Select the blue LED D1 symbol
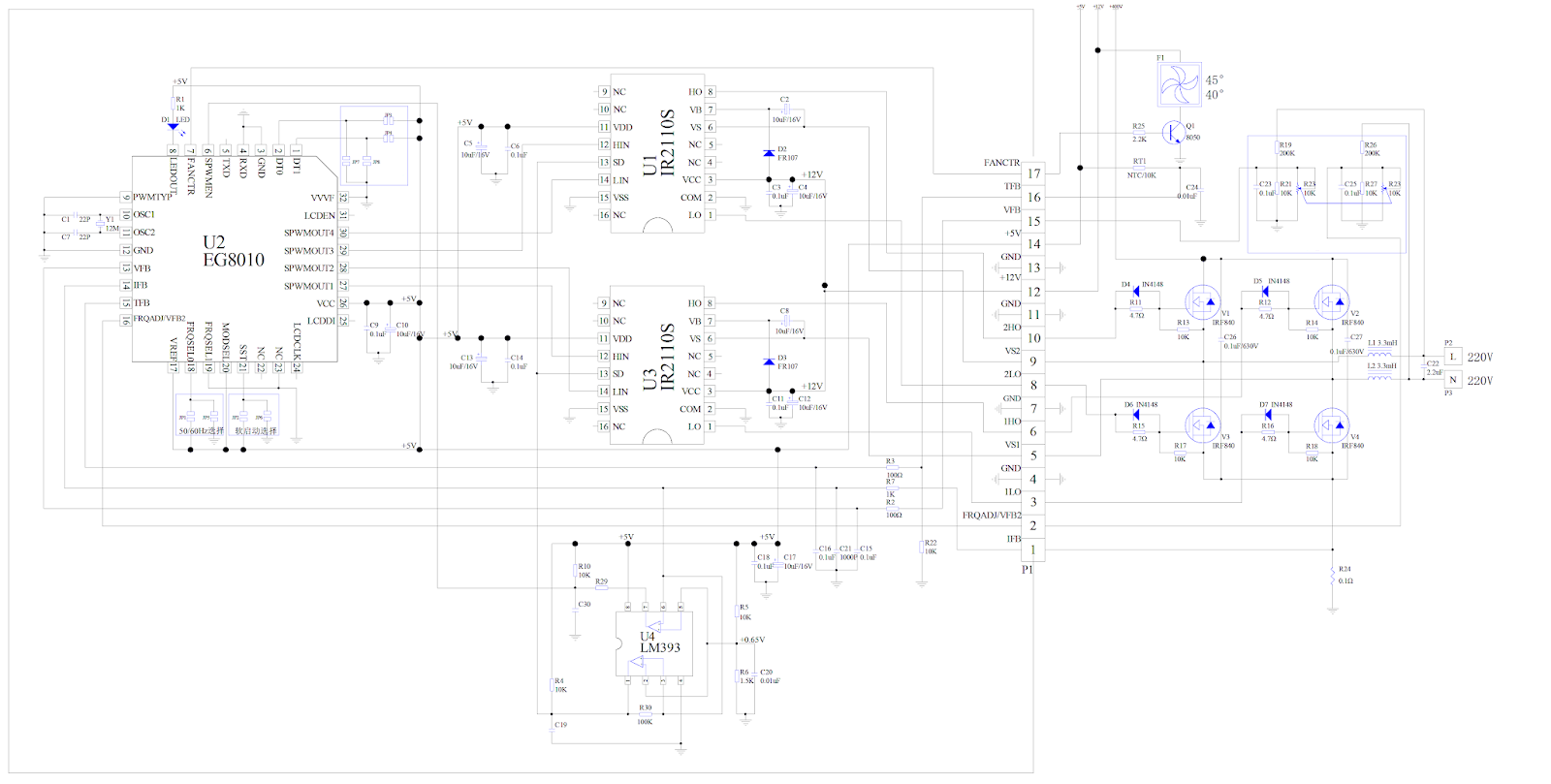The height and width of the screenshot is (784, 1551). tap(173, 127)
